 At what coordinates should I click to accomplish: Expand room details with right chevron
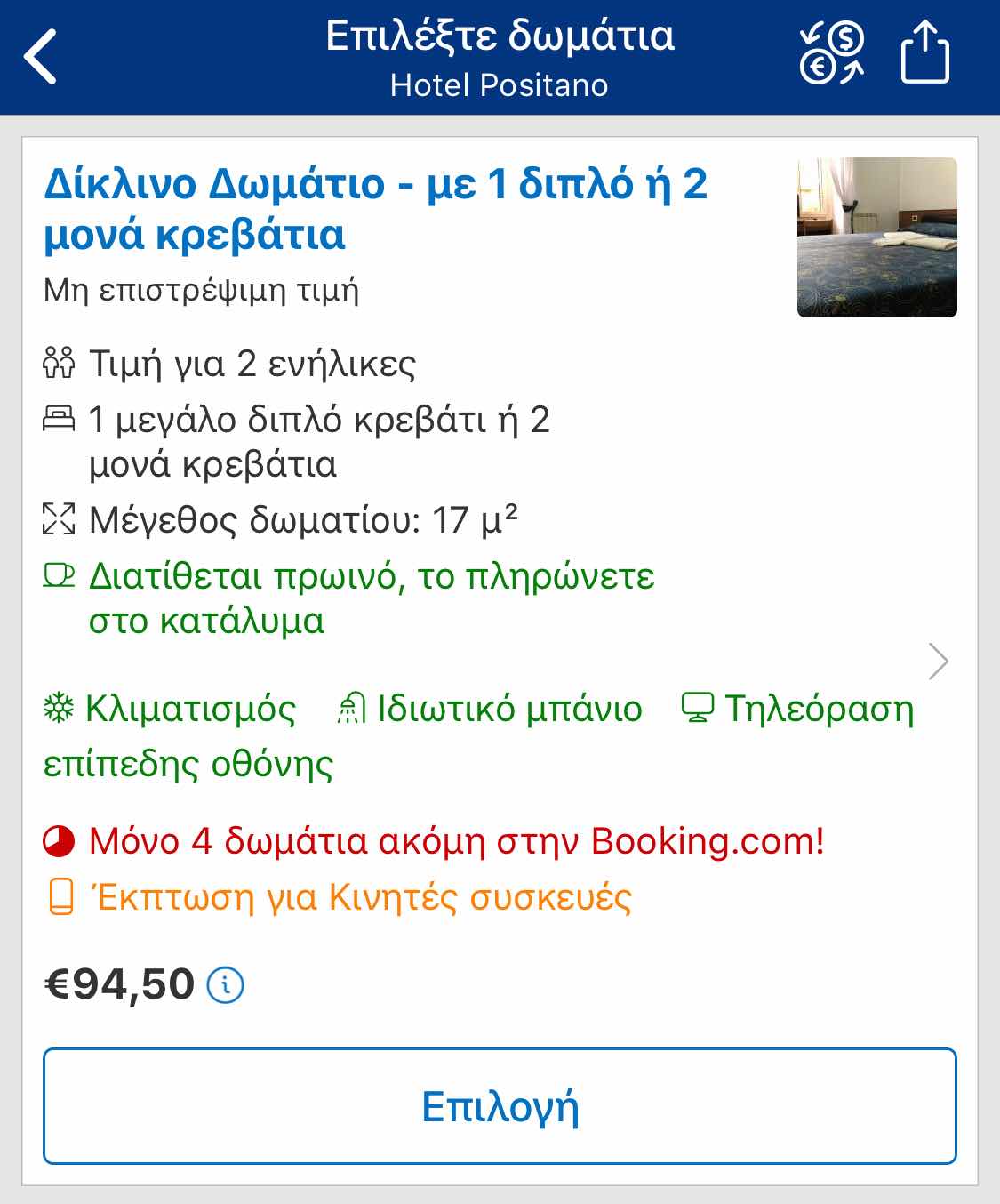click(x=938, y=661)
